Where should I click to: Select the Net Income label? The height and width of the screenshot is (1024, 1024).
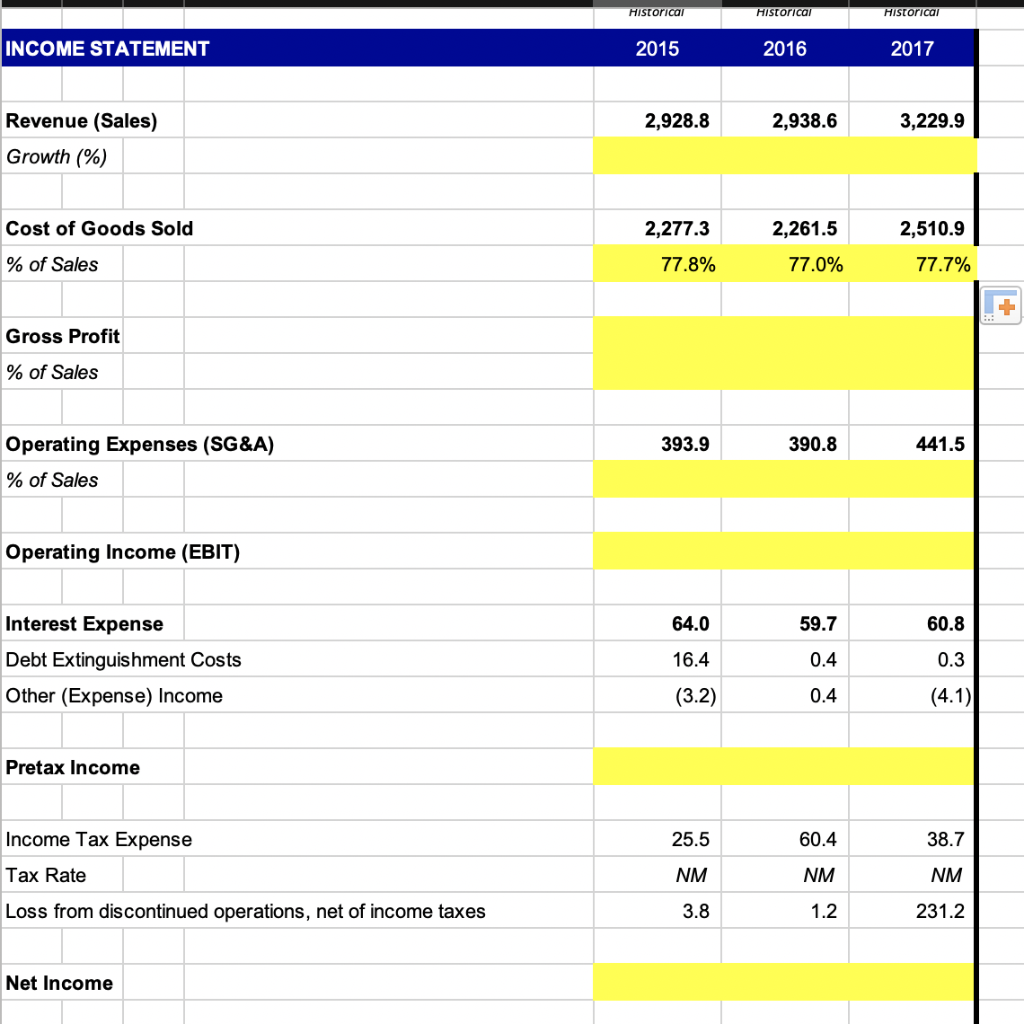coord(59,983)
